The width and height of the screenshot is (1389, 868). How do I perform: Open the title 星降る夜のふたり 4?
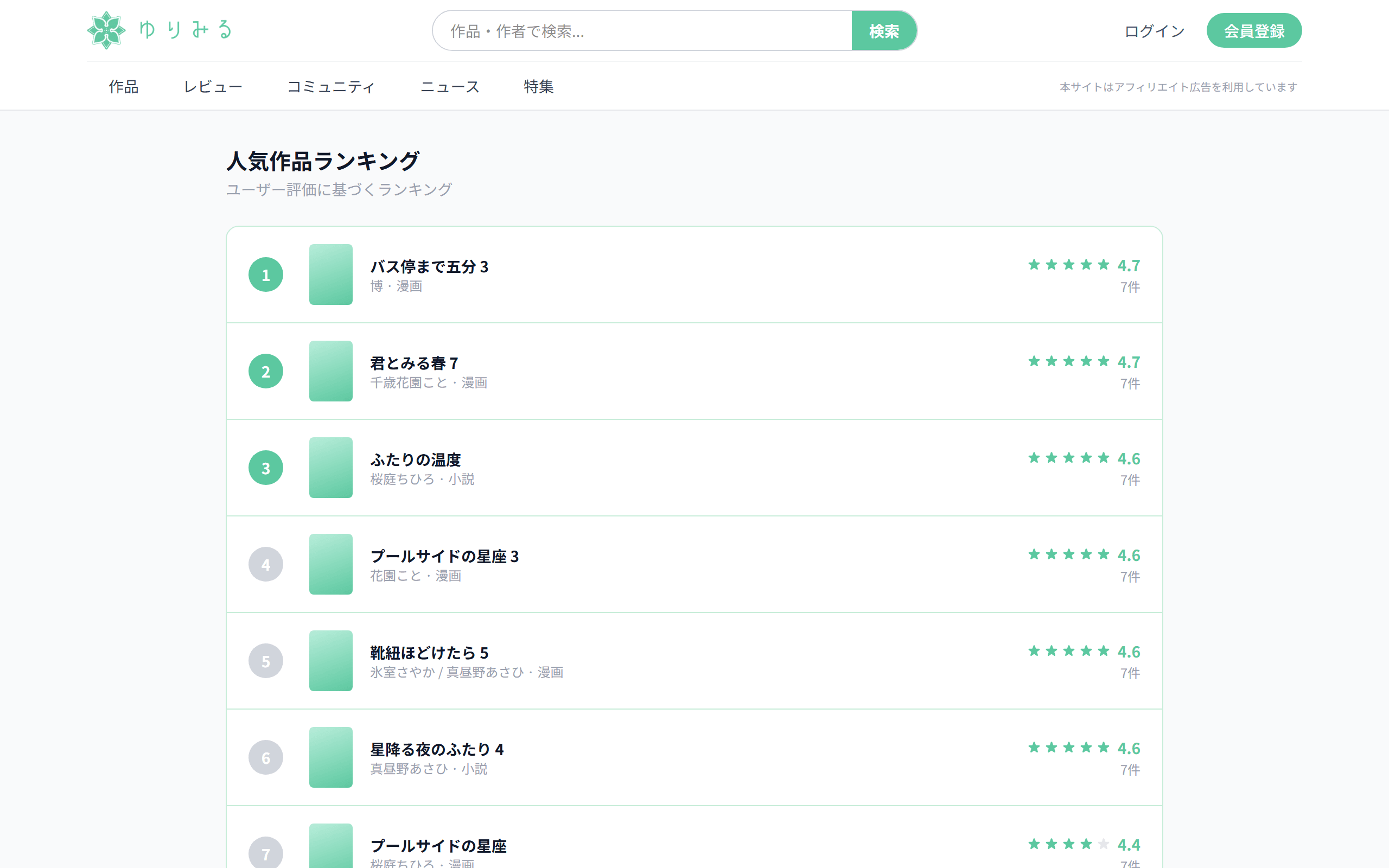tap(437, 750)
